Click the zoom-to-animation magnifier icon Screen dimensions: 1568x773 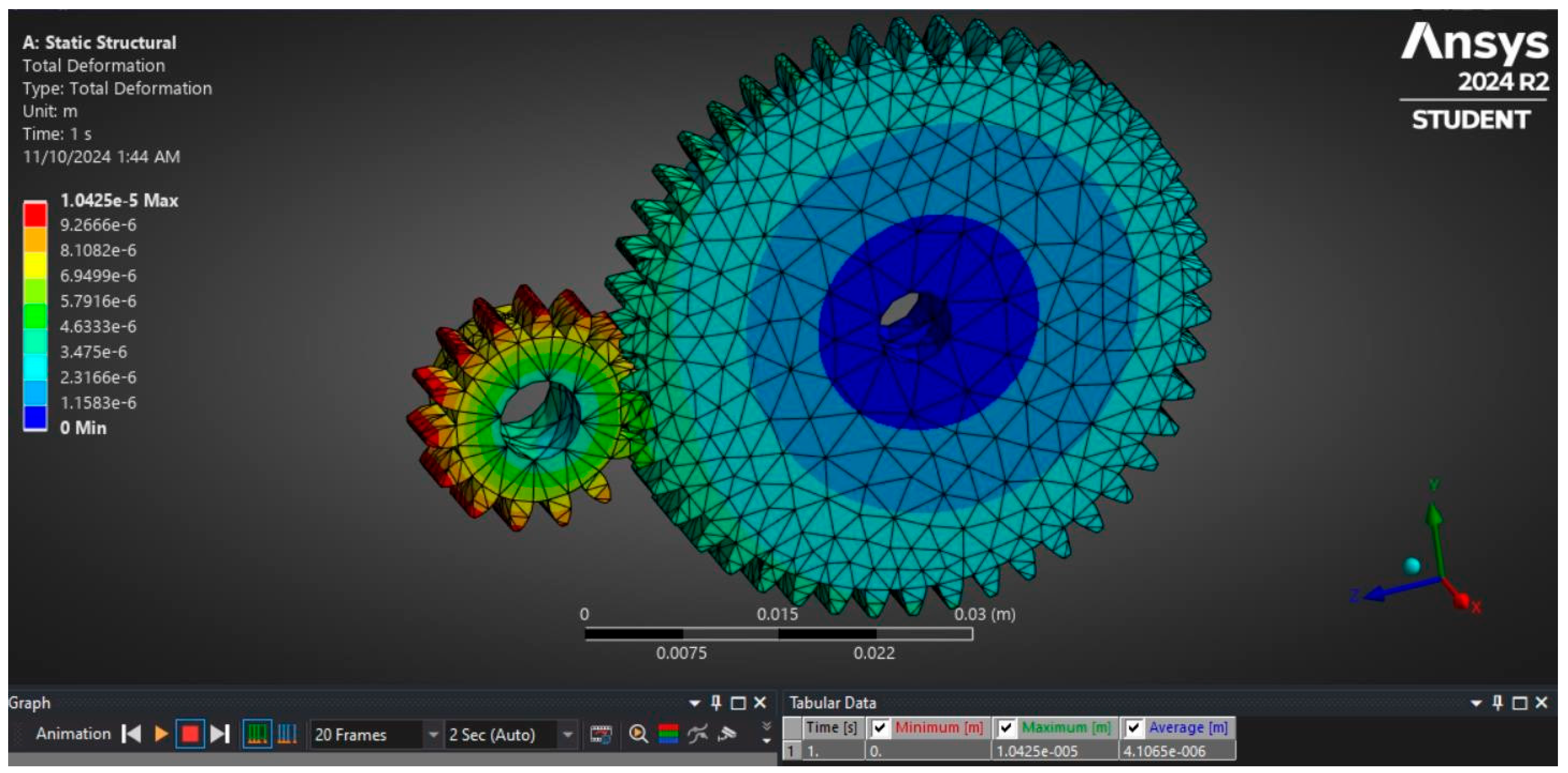(x=638, y=734)
